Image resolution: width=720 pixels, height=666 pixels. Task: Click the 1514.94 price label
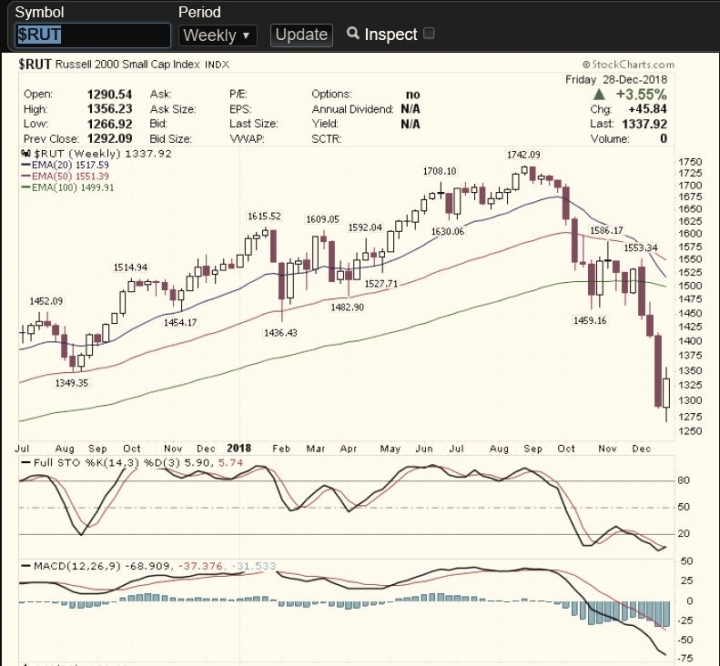131,268
